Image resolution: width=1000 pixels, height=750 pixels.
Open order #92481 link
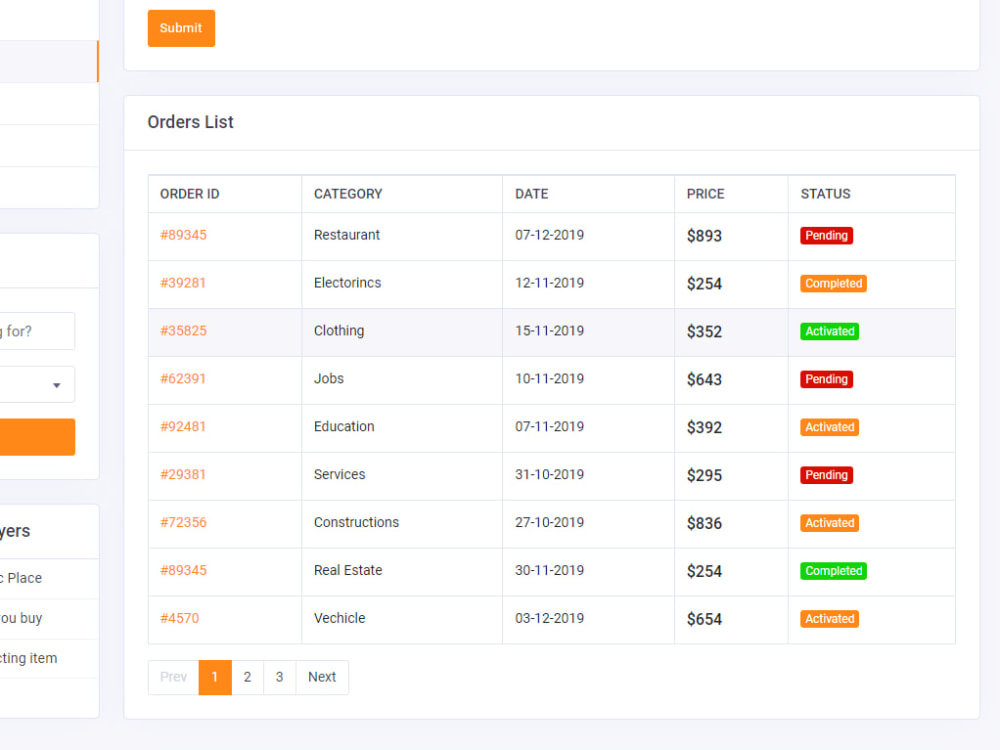(183, 427)
